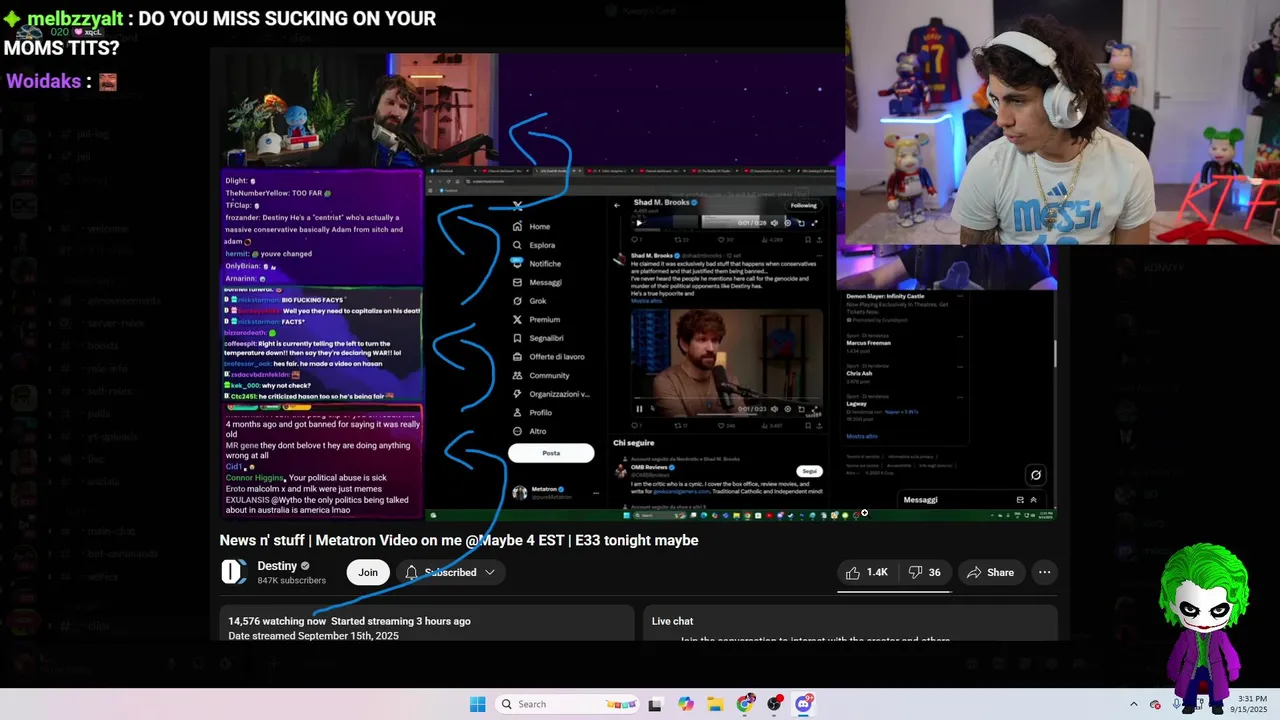Open Copilot from the taskbar
The height and width of the screenshot is (720, 1280).
(x=685, y=704)
